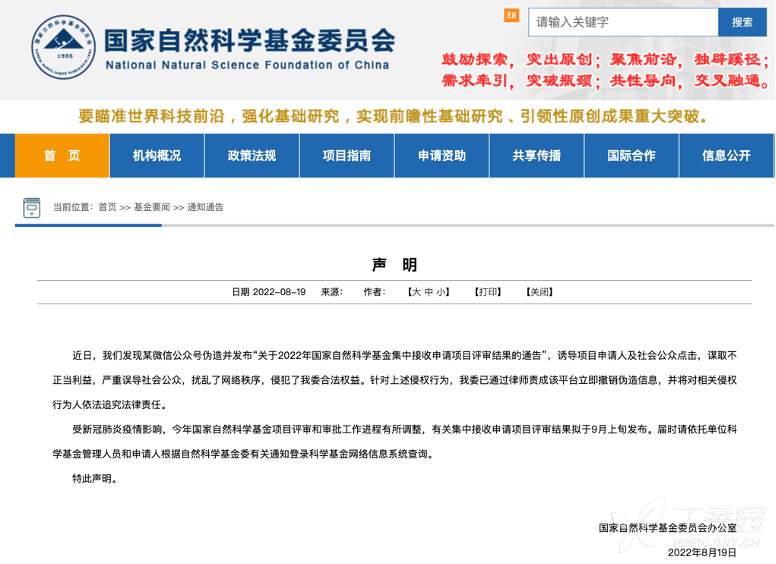Click 通知通告 in the breadcrumb
The width and height of the screenshot is (776, 564).
pyautogui.click(x=206, y=207)
